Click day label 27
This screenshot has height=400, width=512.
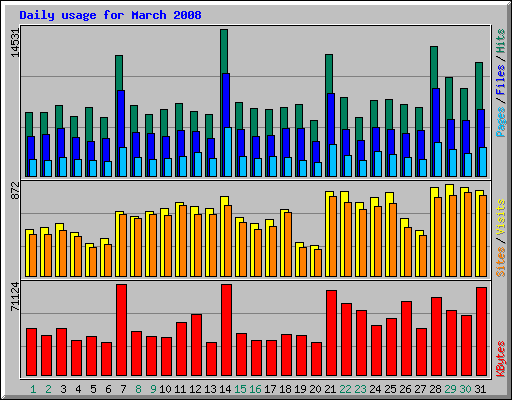[420, 389]
